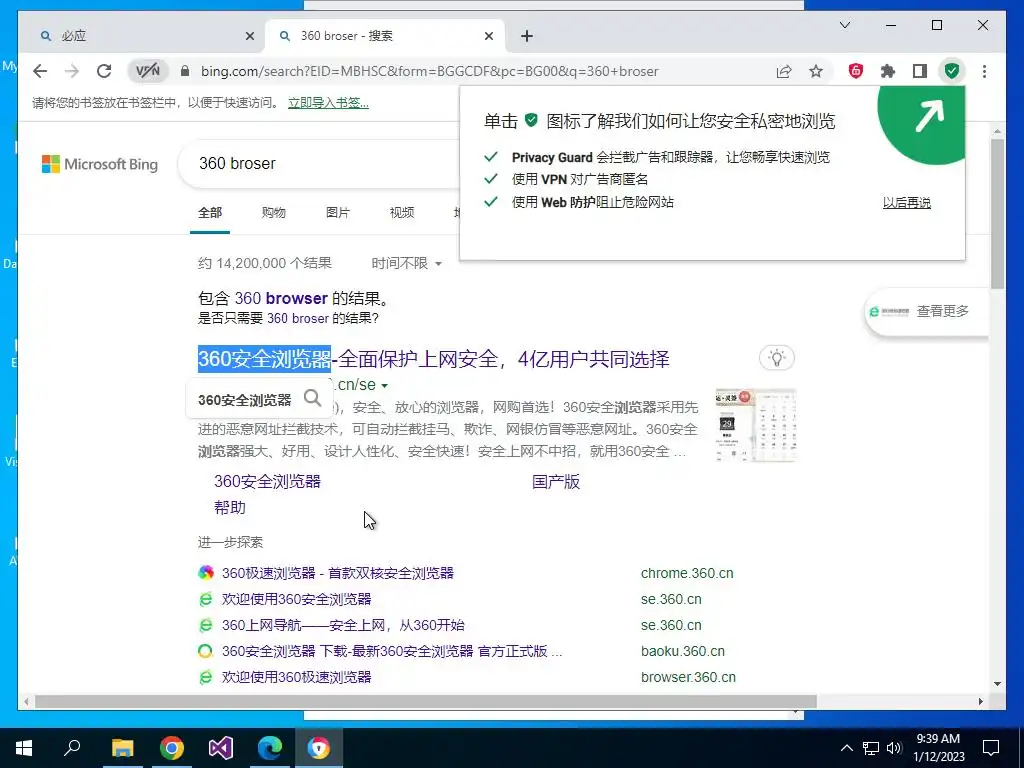This screenshot has height=768, width=1024.
Task: Open the 国产版 sitelink
Action: coord(556,482)
